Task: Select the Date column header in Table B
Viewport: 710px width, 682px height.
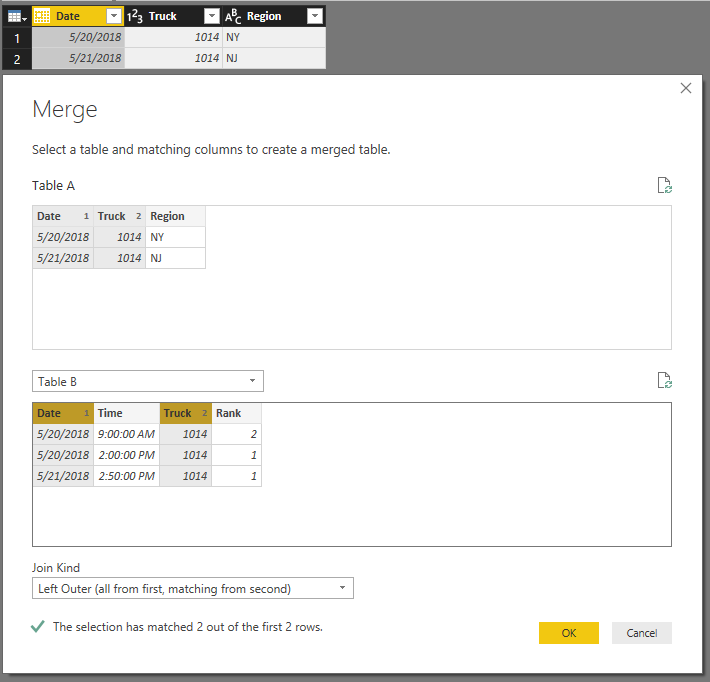Action: point(63,413)
